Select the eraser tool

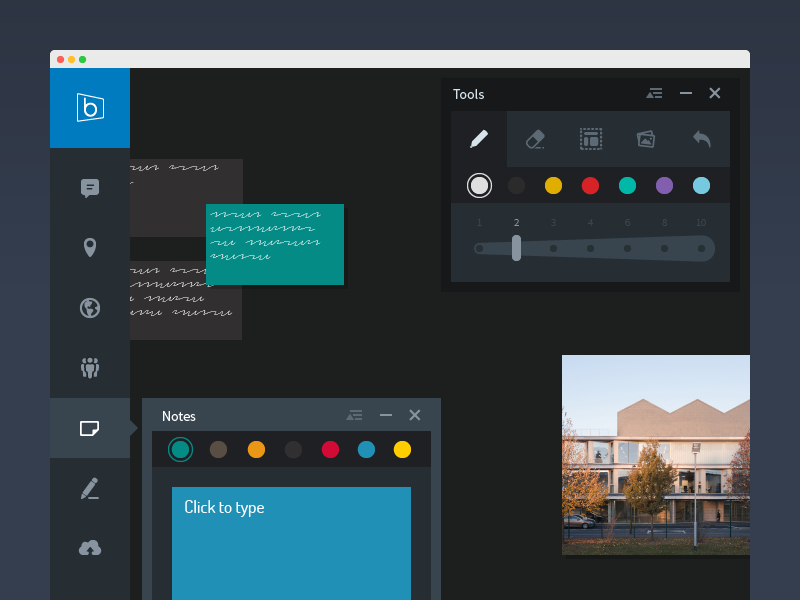click(535, 139)
